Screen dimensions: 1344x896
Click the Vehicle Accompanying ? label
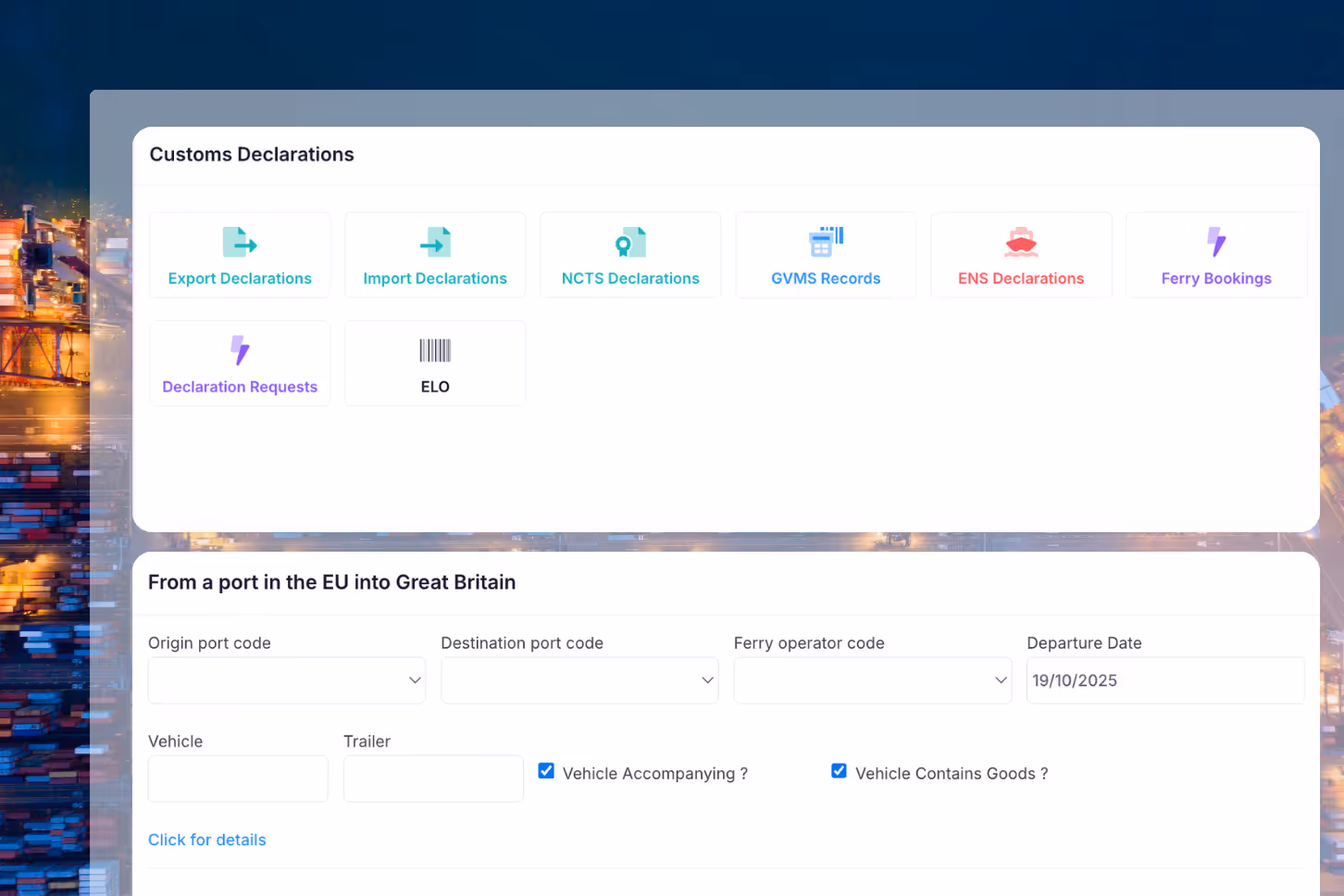point(655,774)
